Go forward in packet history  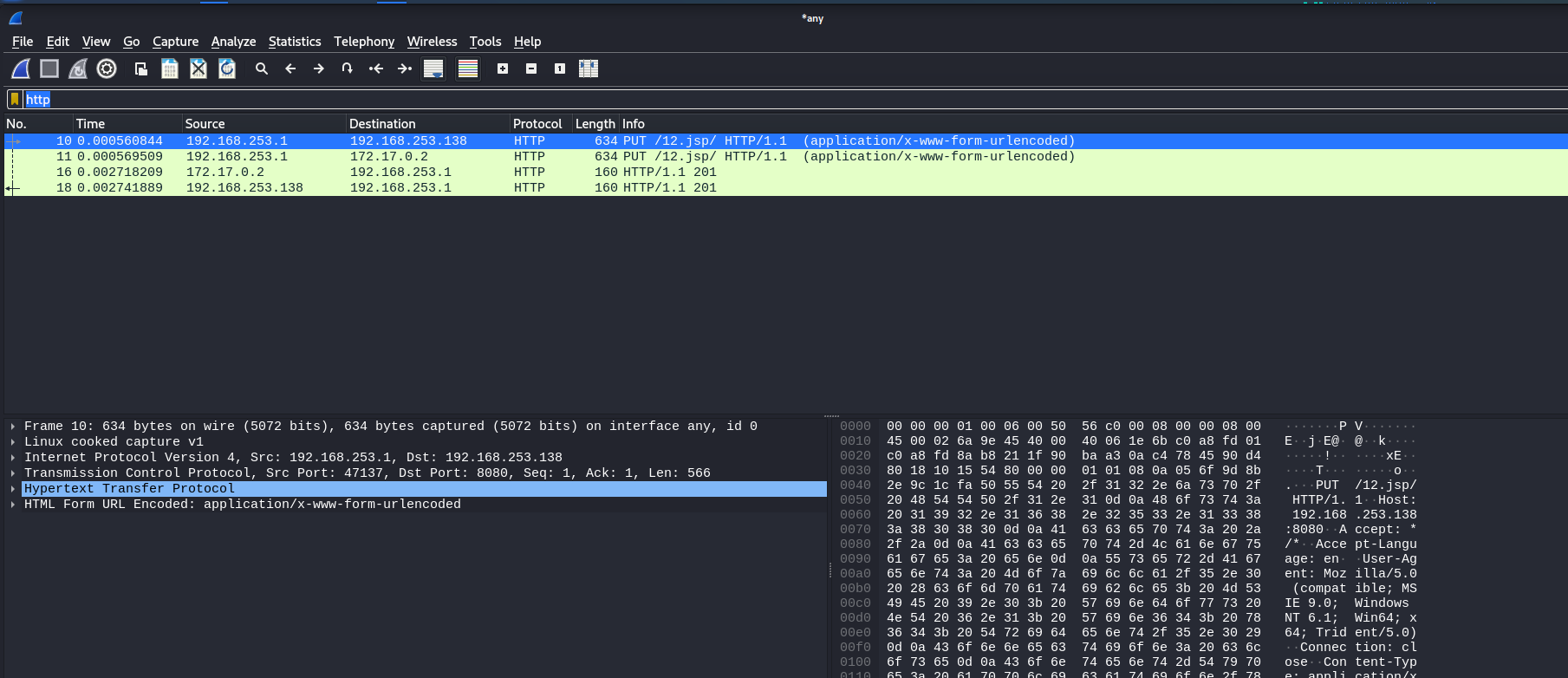319,68
